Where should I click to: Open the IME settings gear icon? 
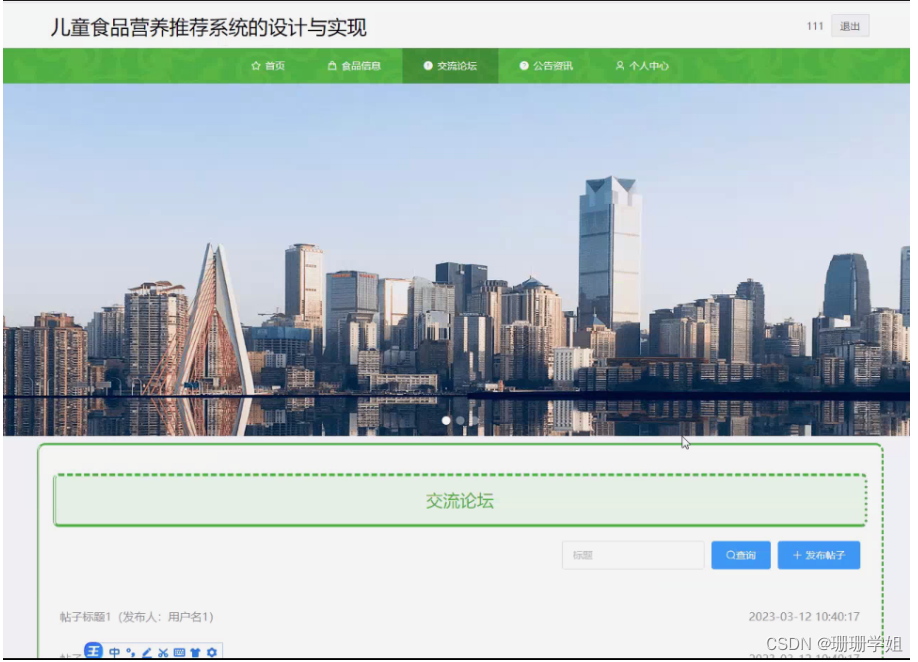coord(212,652)
